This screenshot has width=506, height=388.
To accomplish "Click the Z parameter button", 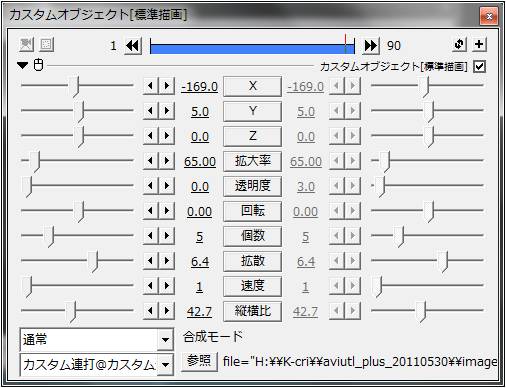I will coord(252,136).
